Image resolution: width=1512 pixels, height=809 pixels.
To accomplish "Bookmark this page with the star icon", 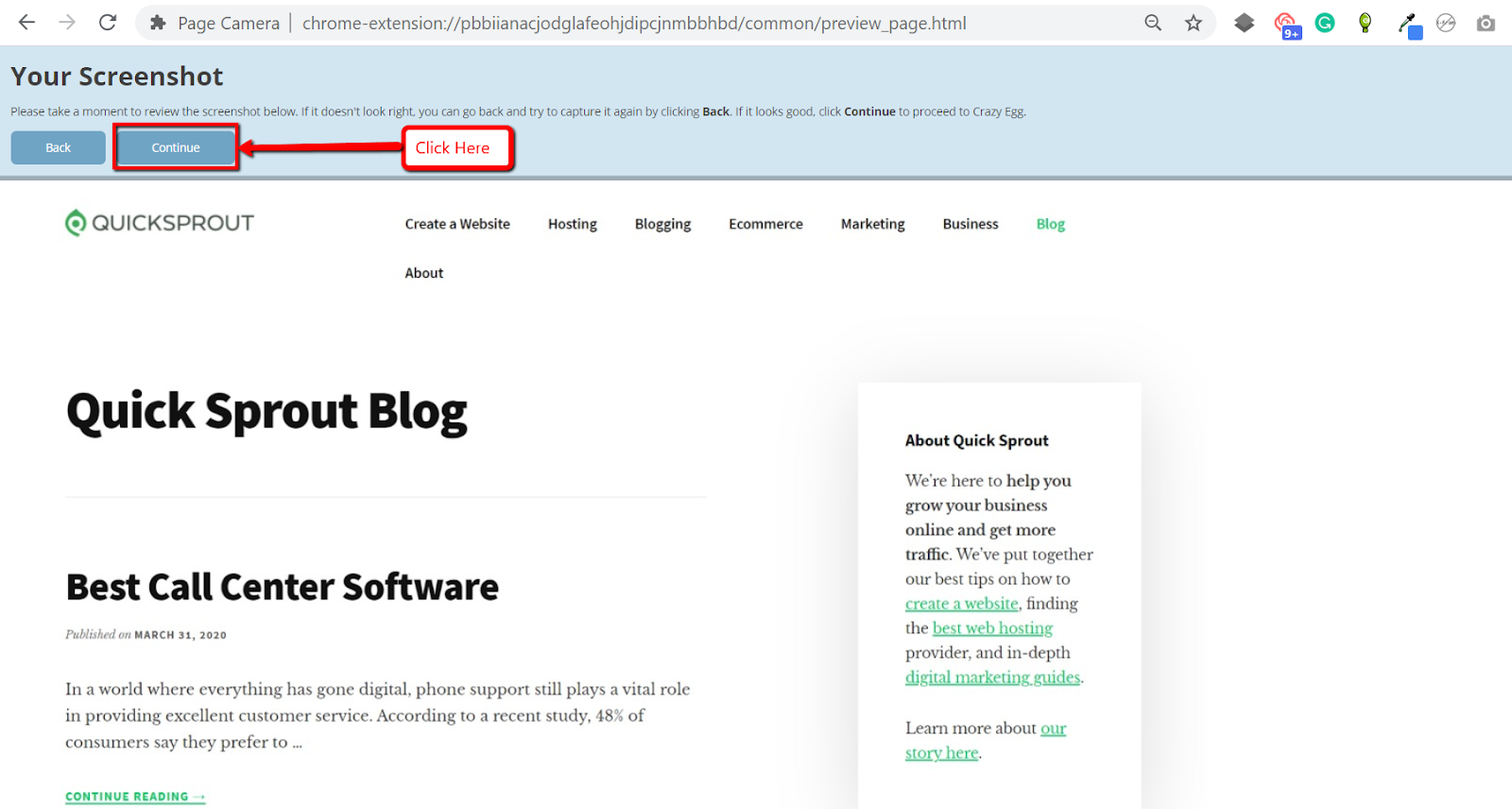I will coord(1194,23).
